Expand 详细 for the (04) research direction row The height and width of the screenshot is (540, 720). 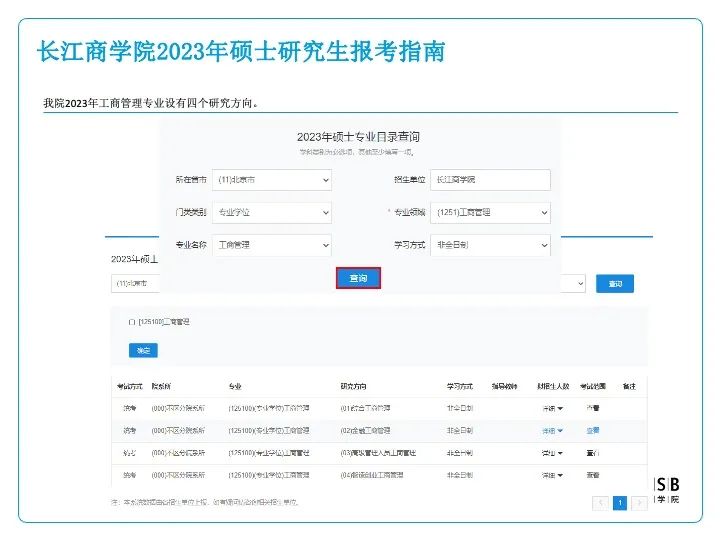tap(552, 475)
